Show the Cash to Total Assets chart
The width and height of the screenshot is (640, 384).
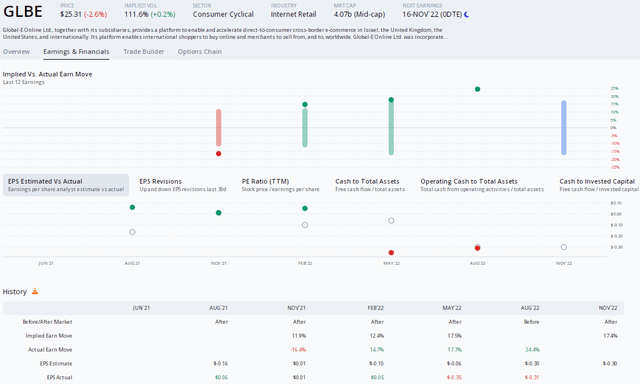click(370, 185)
